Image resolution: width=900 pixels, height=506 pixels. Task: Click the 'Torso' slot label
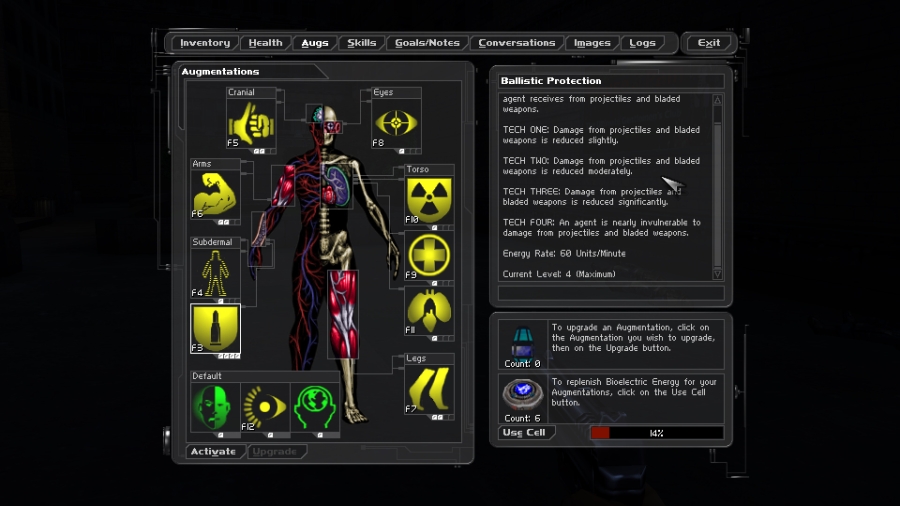click(x=417, y=170)
